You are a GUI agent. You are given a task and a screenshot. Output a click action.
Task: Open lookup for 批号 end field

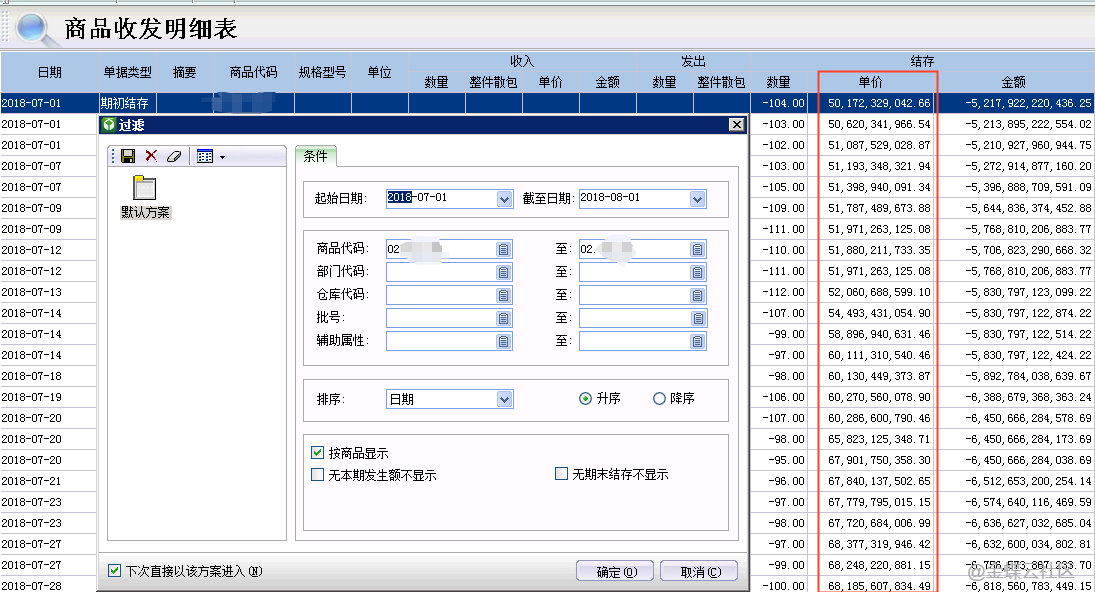click(x=697, y=318)
